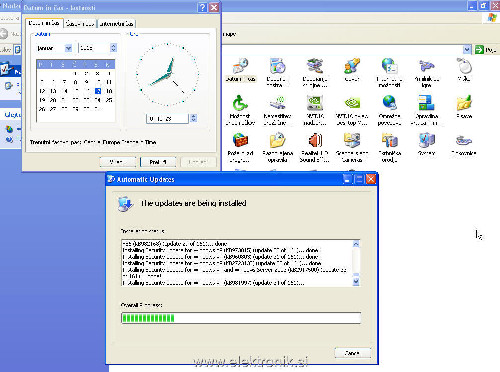Select day 19 in the calendar
This screenshot has width=500, height=372.
(42, 100)
